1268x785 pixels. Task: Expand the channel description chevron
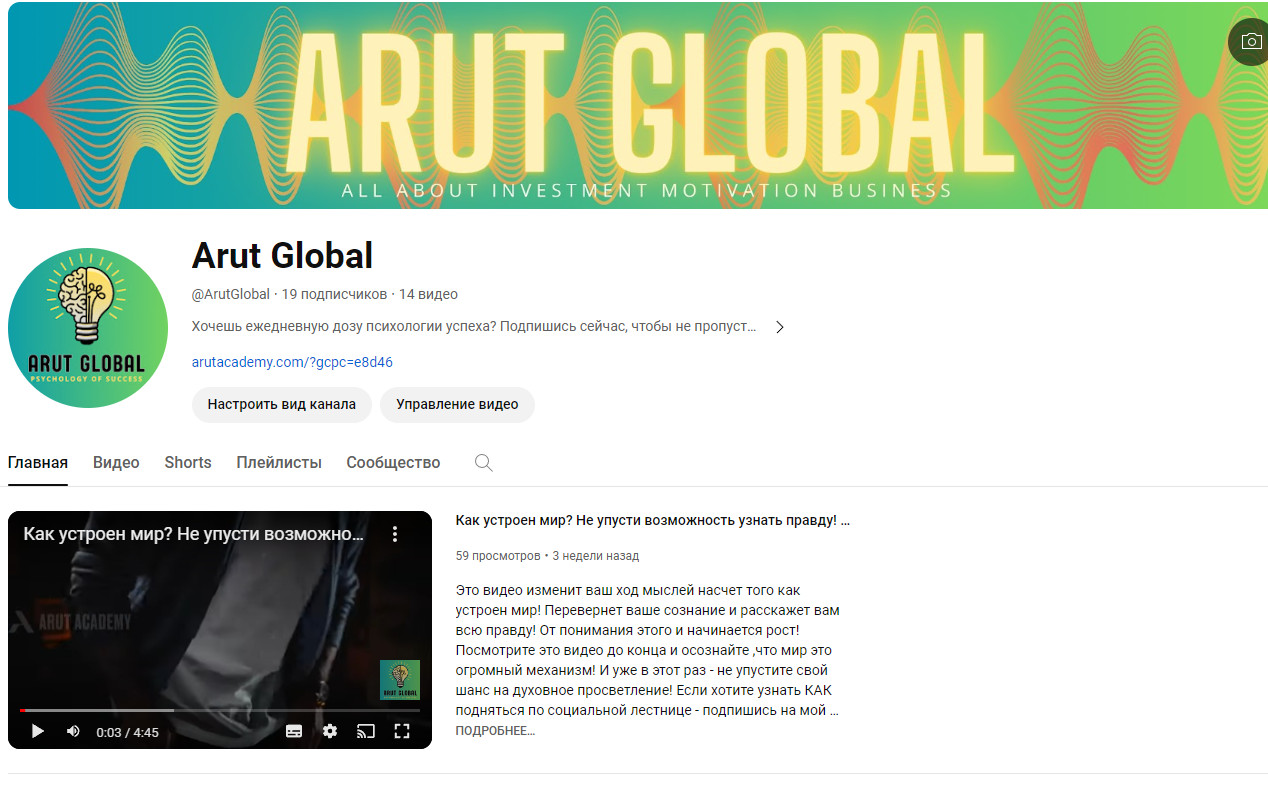[x=780, y=327]
